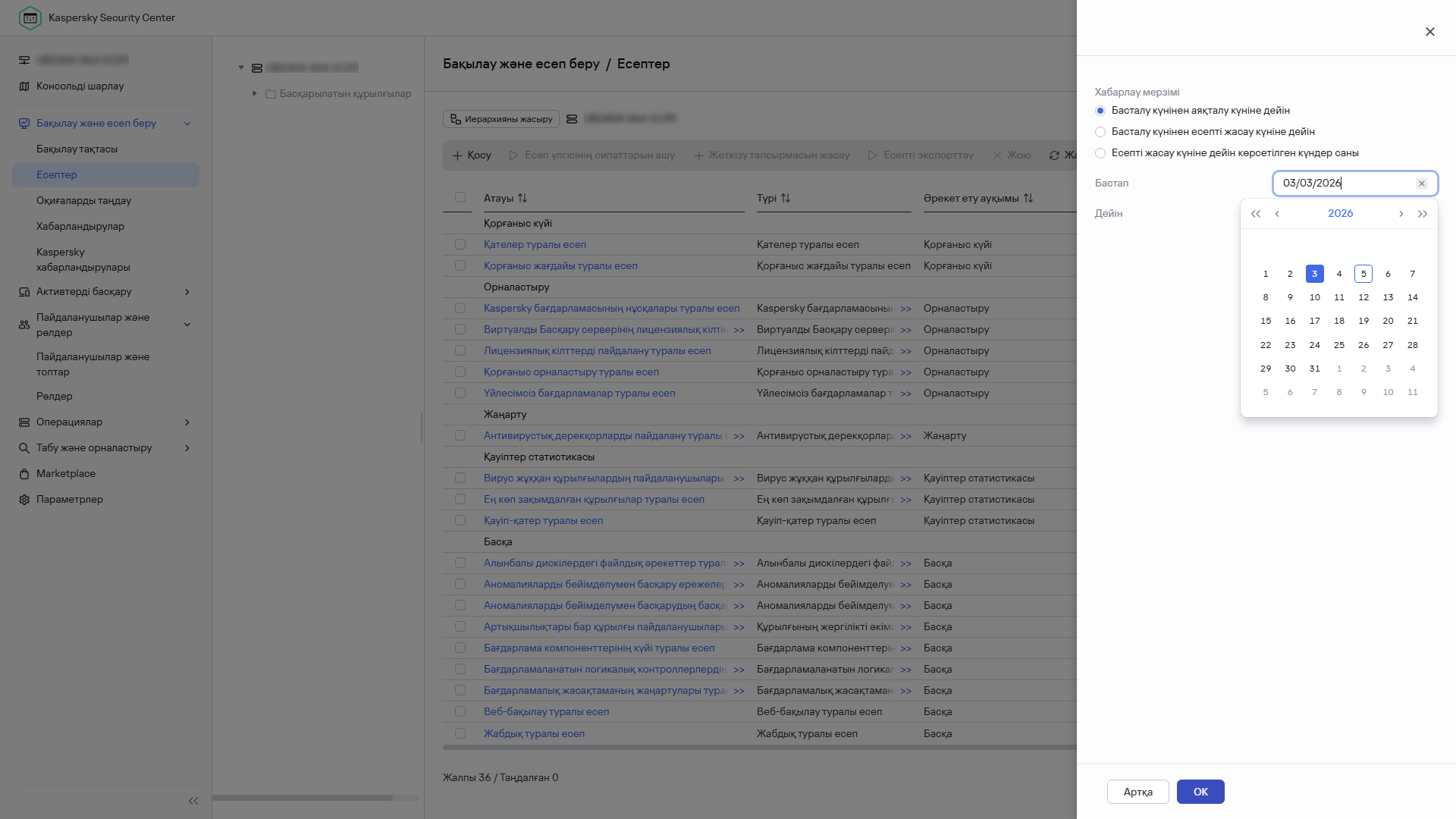Viewport: 1456px width, 819px height.
Task: Go to next month in calendar
Action: click(1401, 214)
